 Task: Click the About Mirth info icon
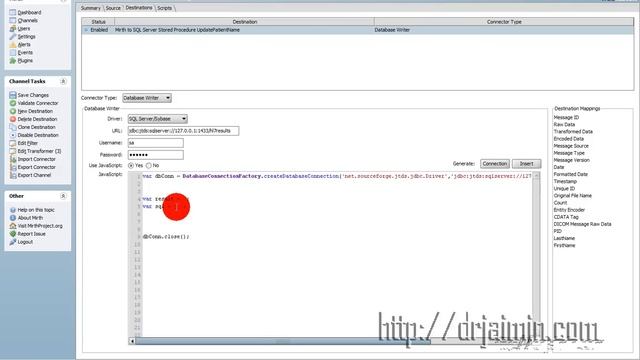click(13, 218)
